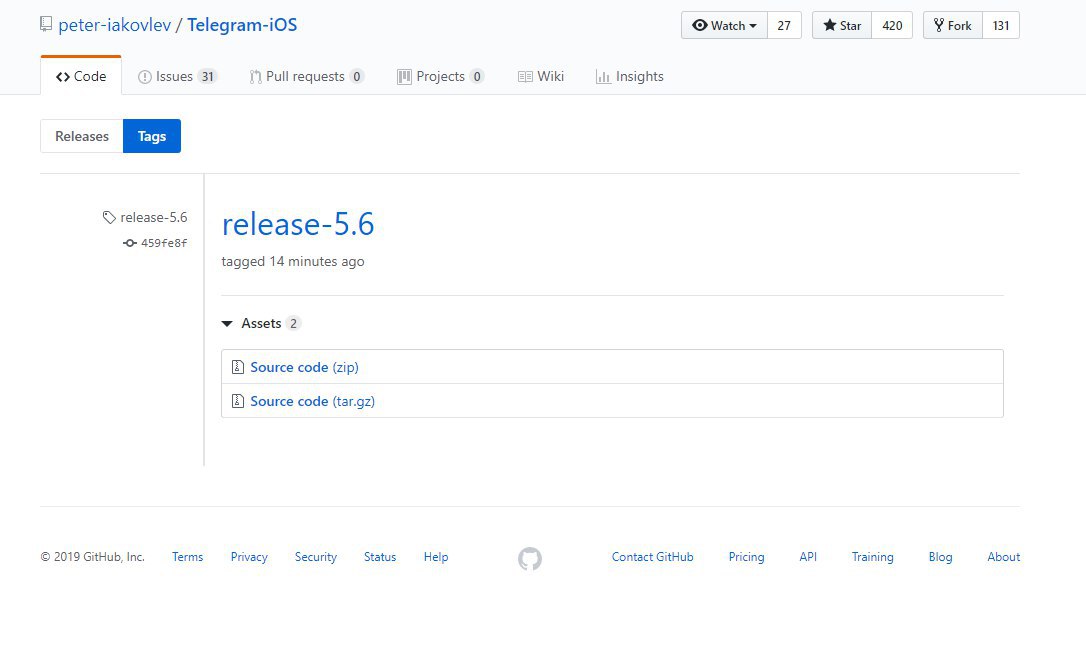Open the release-5.6 tag in sidebar
The height and width of the screenshot is (665, 1086).
pyautogui.click(x=154, y=218)
